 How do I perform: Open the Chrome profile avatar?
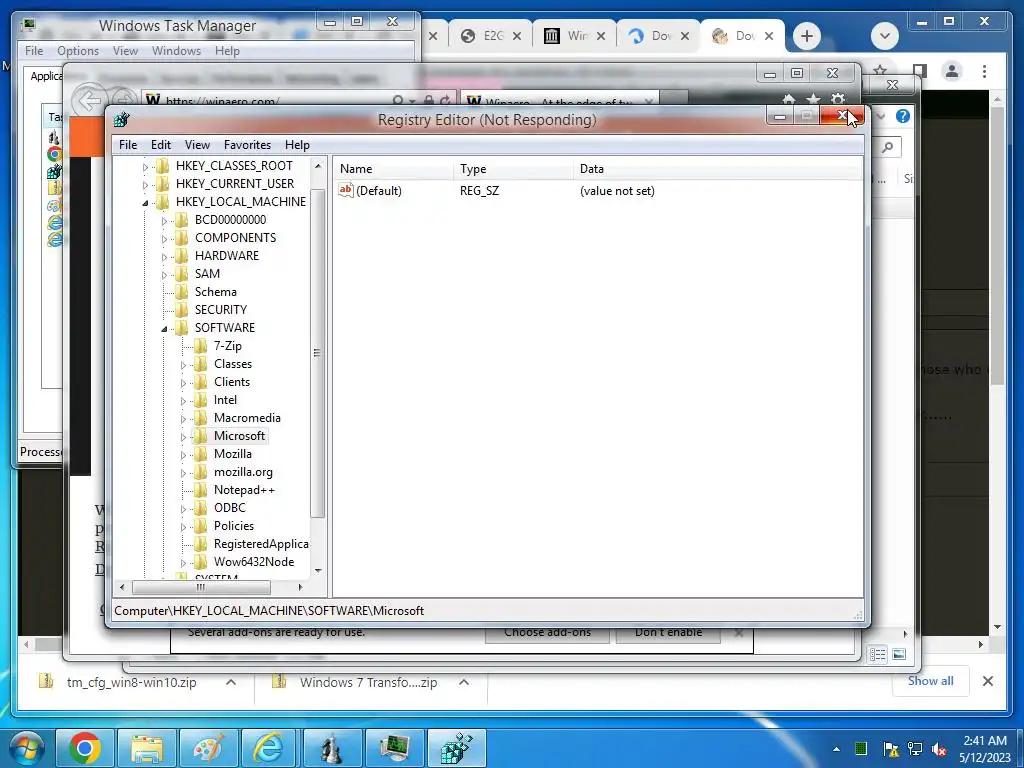[952, 71]
